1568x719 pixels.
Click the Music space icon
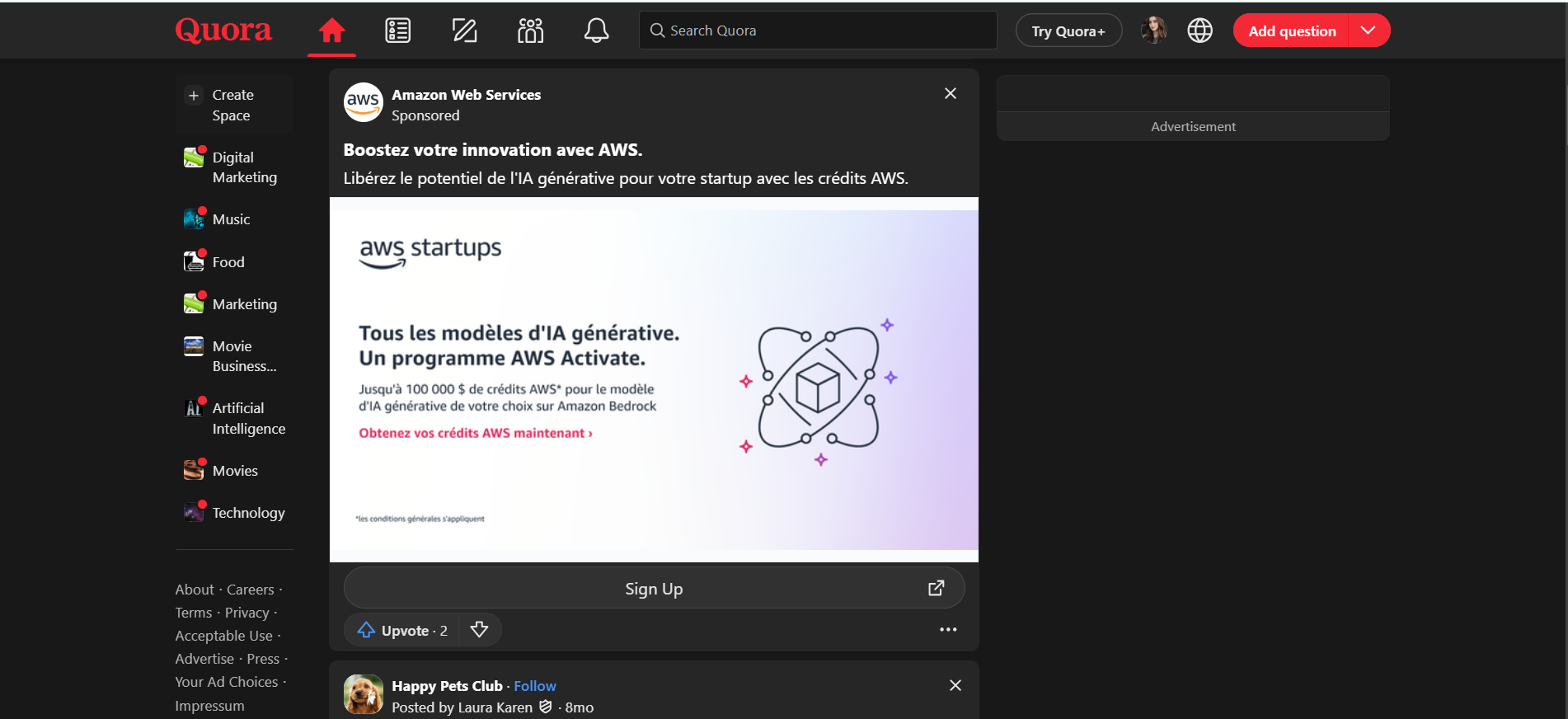tap(194, 219)
